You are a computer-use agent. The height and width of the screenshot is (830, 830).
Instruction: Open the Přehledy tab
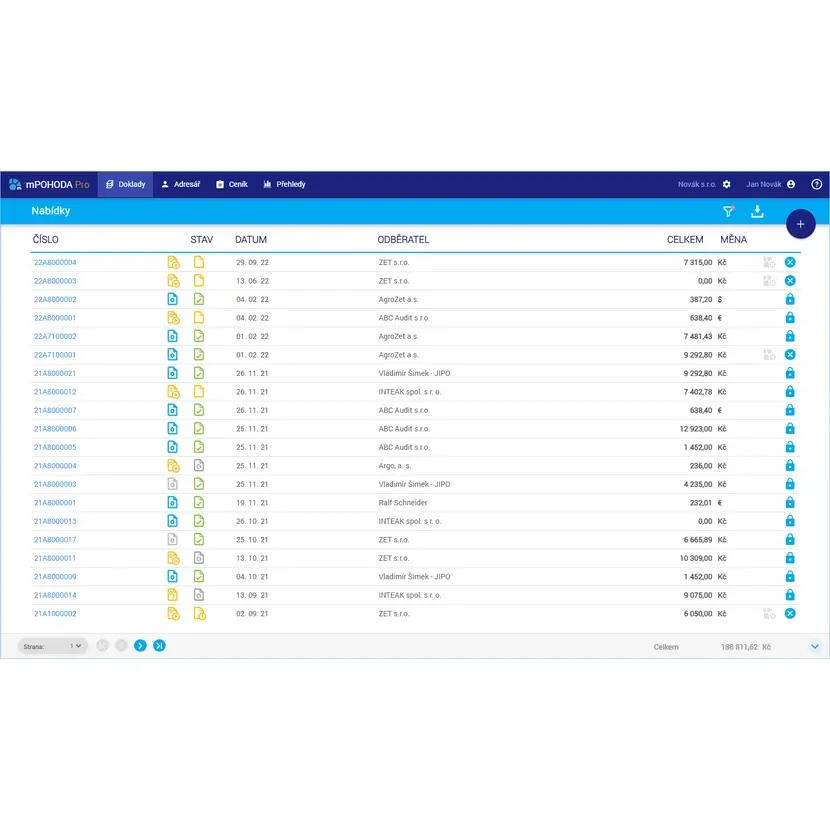tap(284, 184)
